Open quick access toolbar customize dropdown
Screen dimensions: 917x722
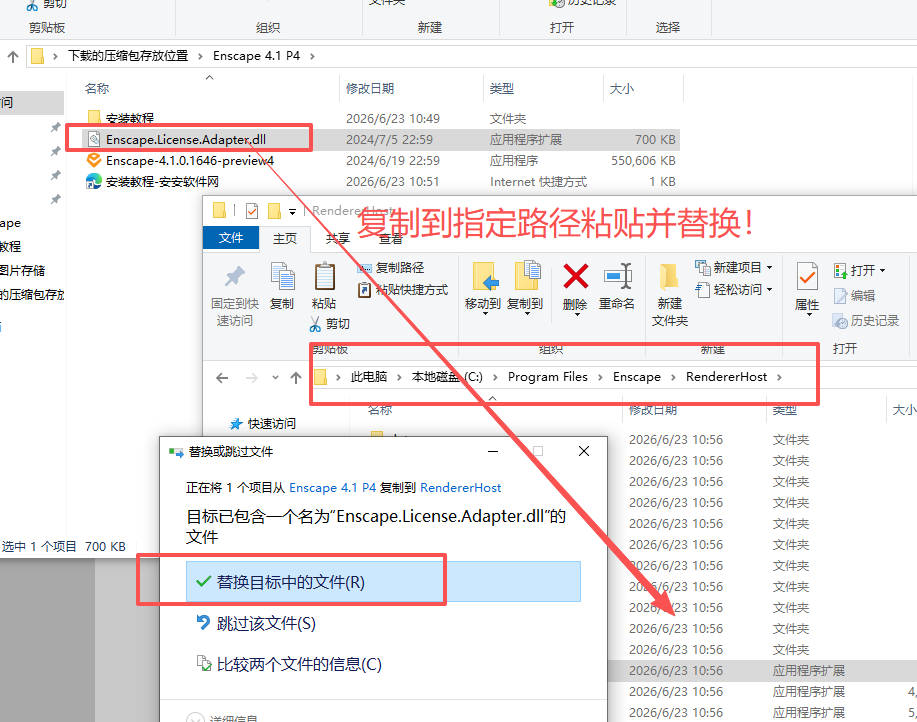coord(292,212)
